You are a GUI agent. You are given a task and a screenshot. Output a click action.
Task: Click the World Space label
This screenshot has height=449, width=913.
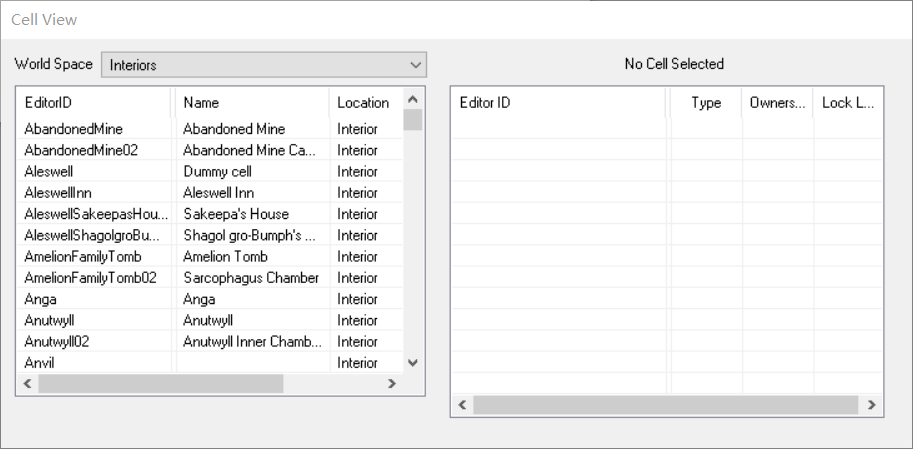[x=54, y=63]
